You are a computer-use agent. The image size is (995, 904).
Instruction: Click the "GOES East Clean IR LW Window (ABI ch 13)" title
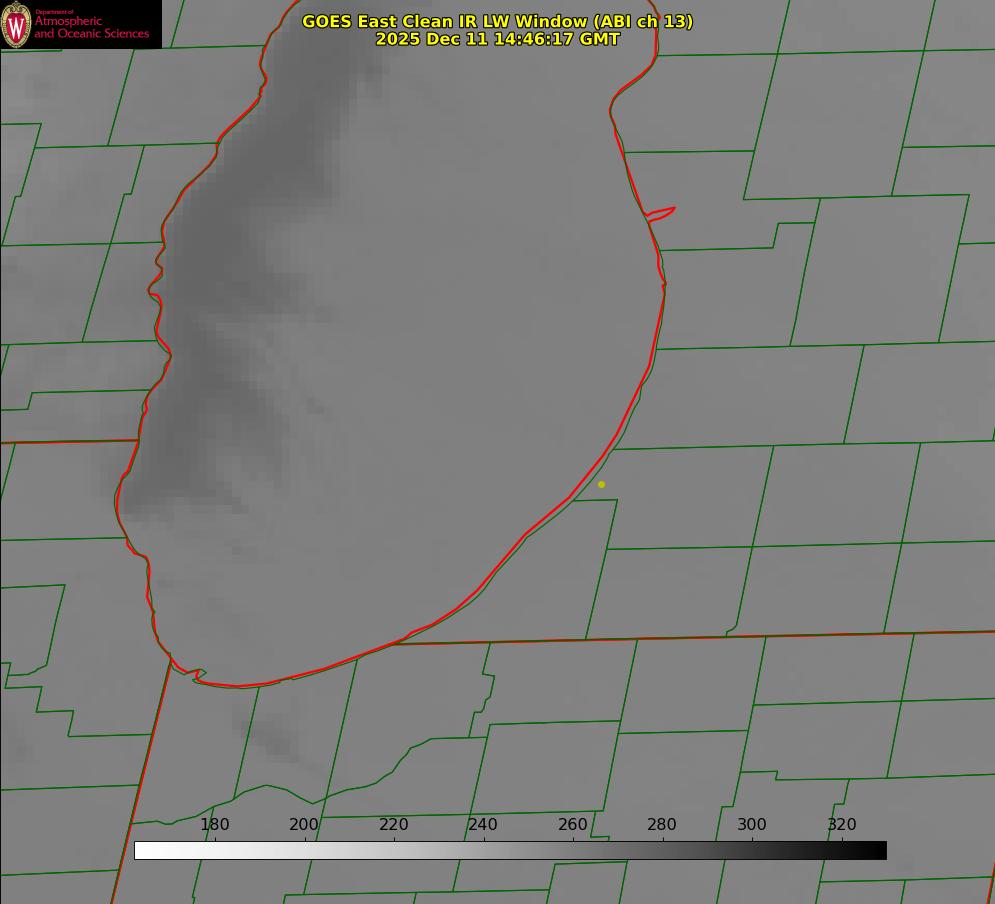[498, 21]
